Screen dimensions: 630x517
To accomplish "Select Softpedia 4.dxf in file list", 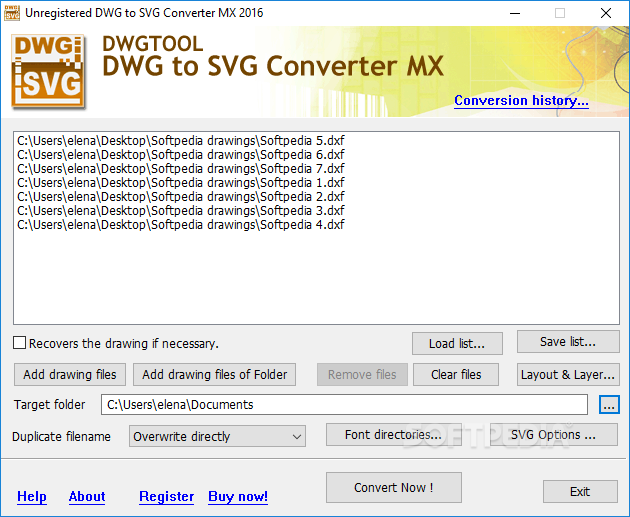I will pyautogui.click(x=181, y=225).
